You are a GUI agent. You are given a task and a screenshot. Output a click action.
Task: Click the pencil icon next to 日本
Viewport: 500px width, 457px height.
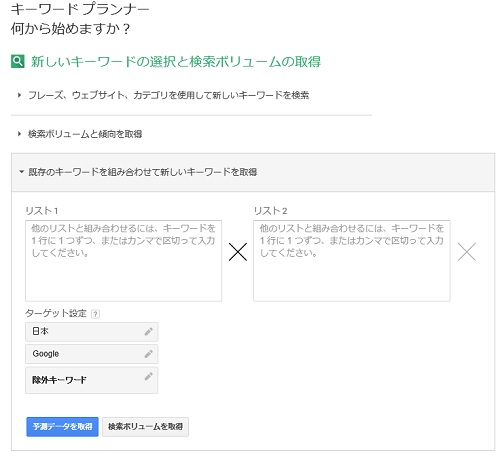(149, 332)
